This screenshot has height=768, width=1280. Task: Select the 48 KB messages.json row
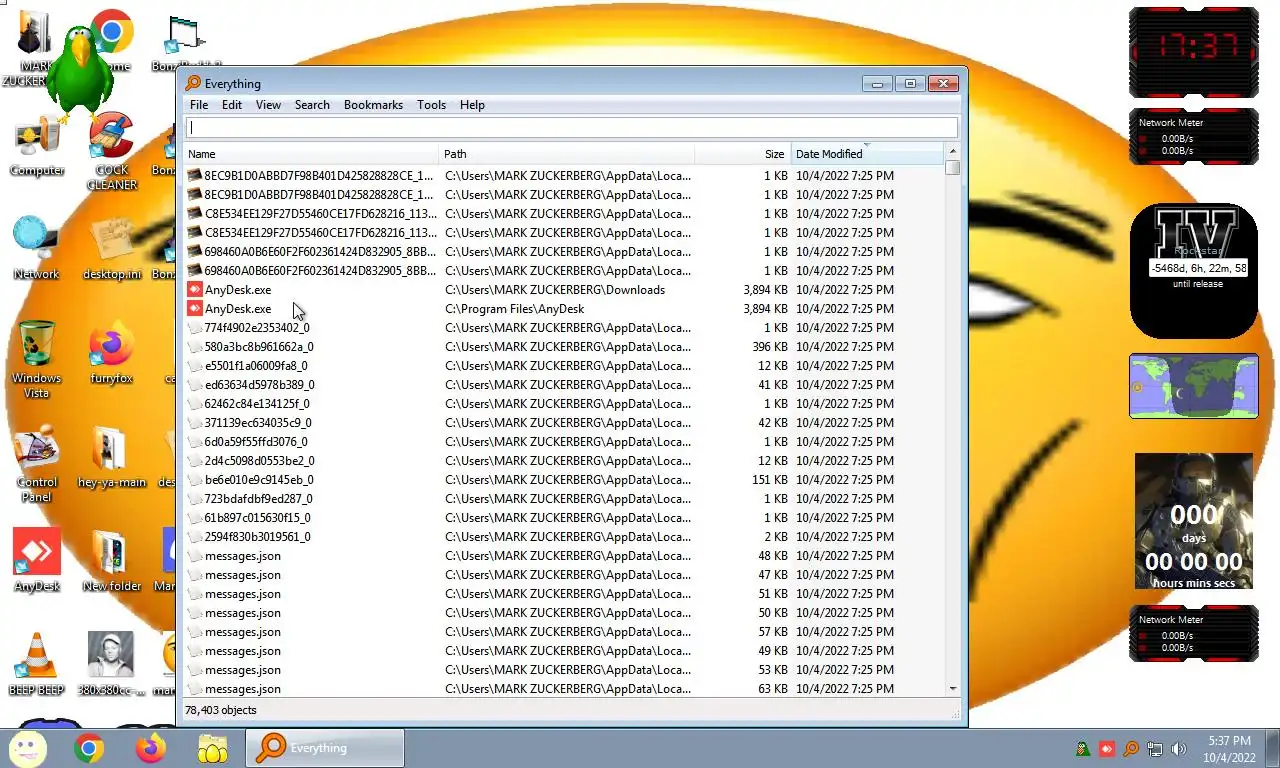565,556
